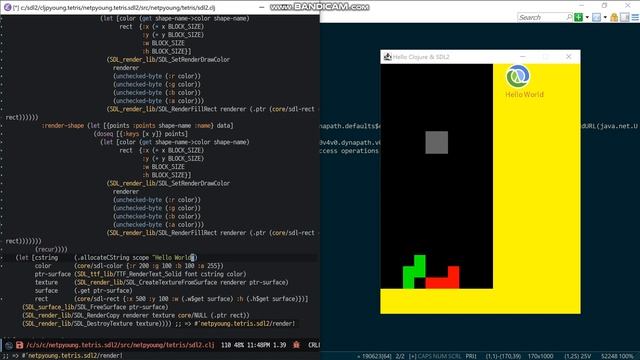640x360 pixels.
Task: Click the 'SDL_RenderCopy' line in the code
Action: coord(136,315)
